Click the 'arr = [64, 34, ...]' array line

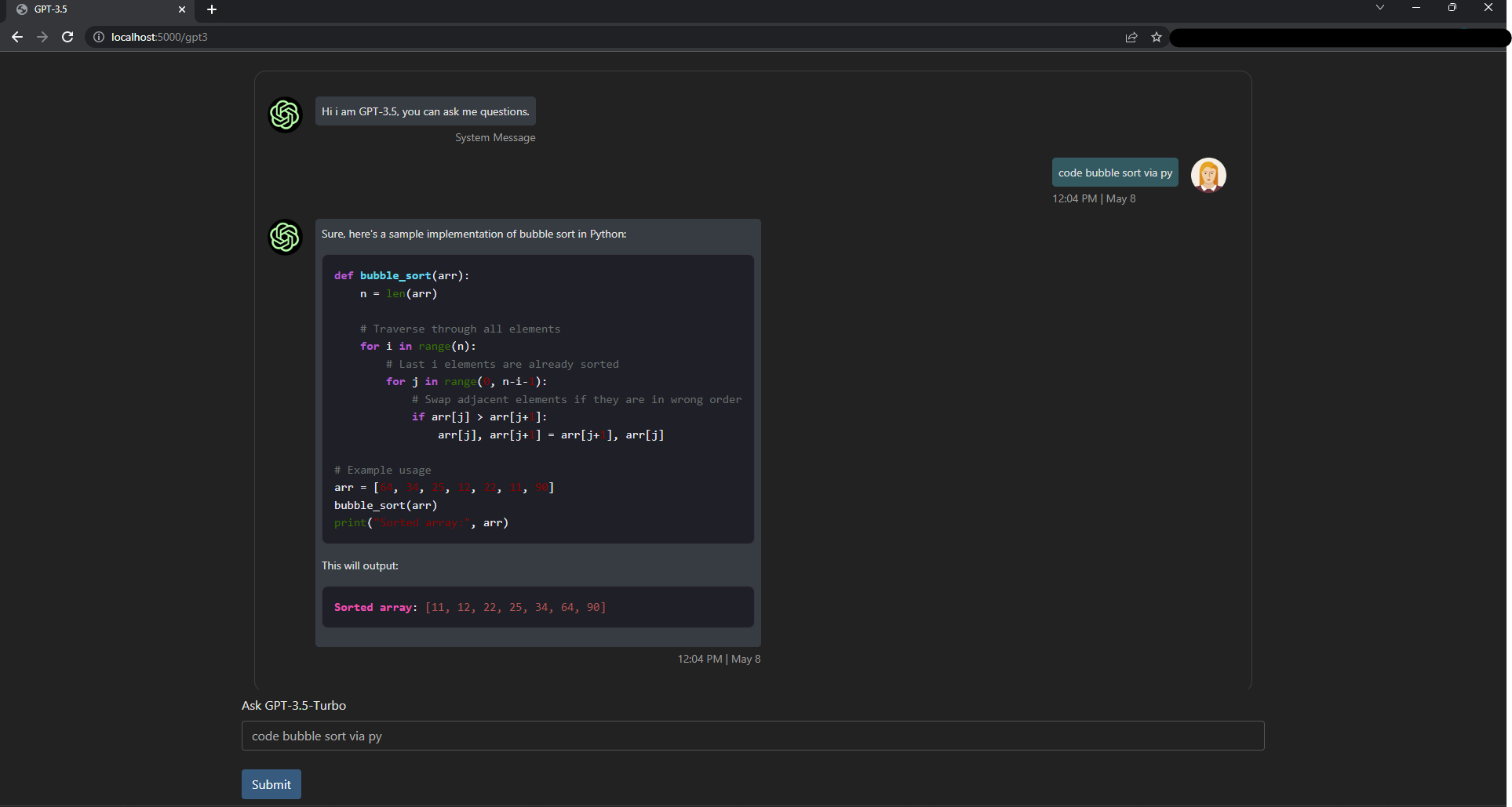[x=444, y=487]
